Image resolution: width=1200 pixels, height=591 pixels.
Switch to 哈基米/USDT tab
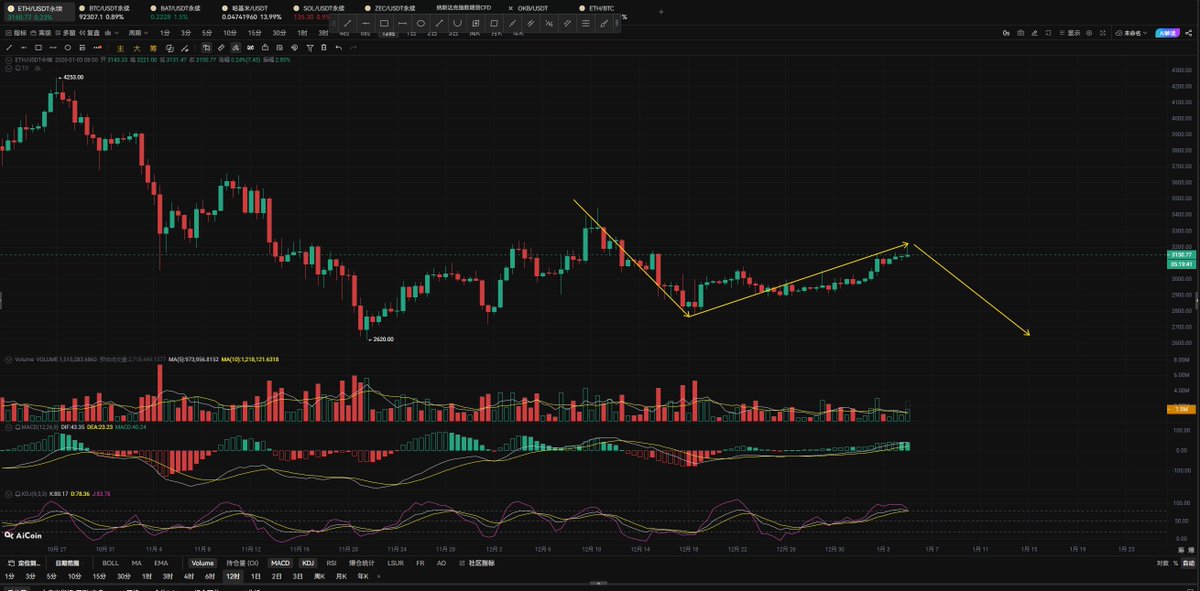[x=250, y=12]
